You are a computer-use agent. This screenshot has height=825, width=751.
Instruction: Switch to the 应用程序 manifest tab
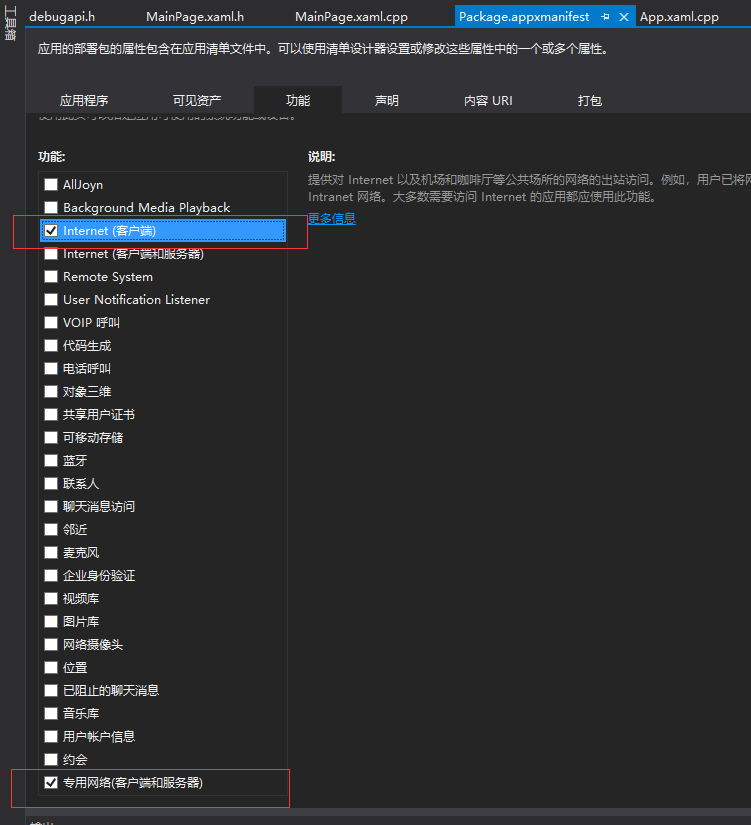coord(84,101)
